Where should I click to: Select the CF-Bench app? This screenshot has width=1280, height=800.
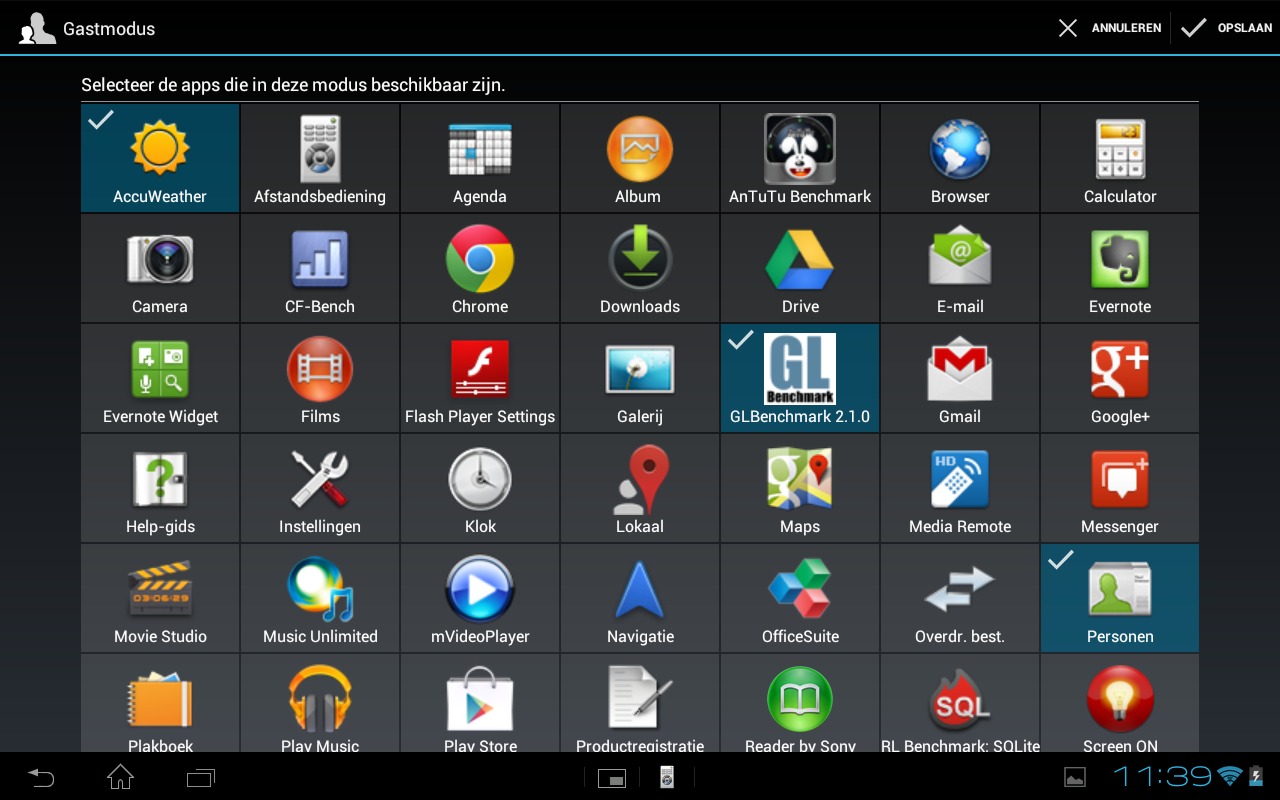(320, 268)
